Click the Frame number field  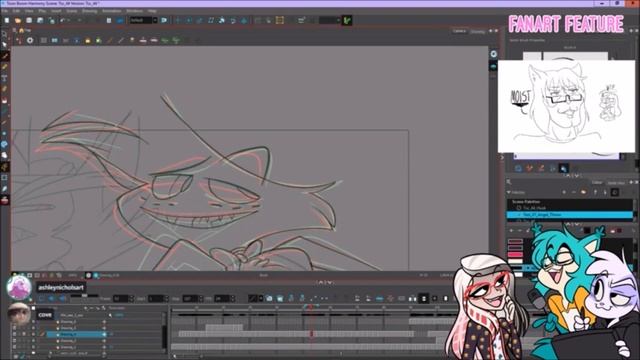(x=120, y=299)
